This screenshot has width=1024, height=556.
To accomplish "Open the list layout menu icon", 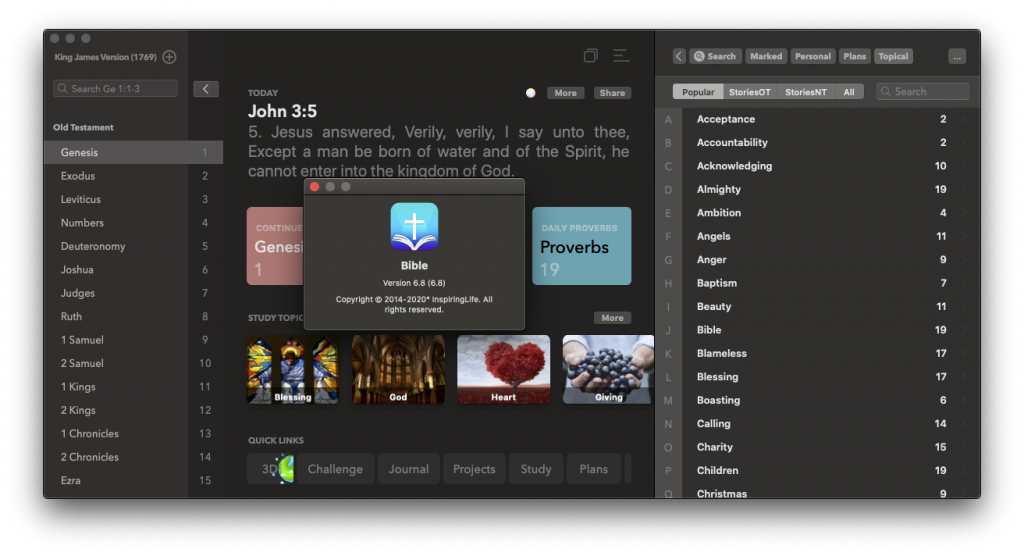I will [621, 56].
